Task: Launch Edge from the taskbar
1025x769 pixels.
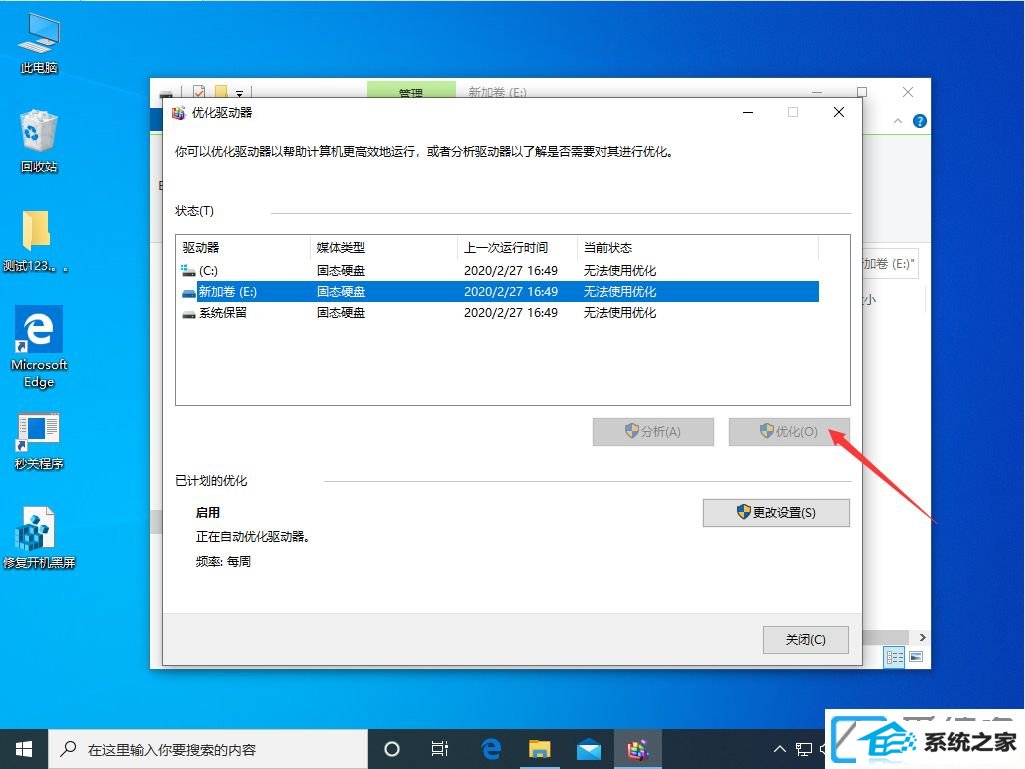Action: coord(490,749)
